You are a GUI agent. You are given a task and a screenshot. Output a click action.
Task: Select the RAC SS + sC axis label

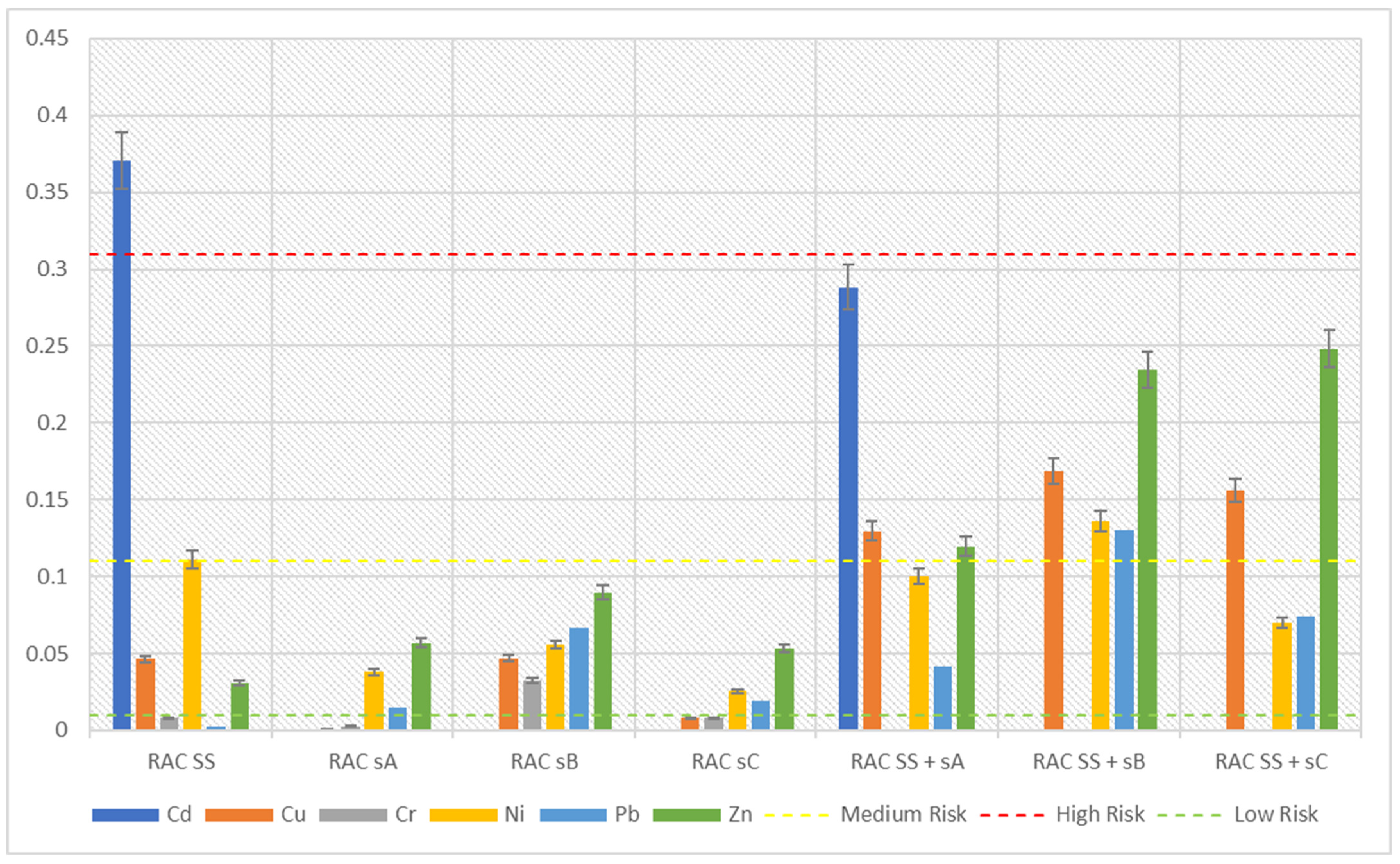tap(1271, 762)
